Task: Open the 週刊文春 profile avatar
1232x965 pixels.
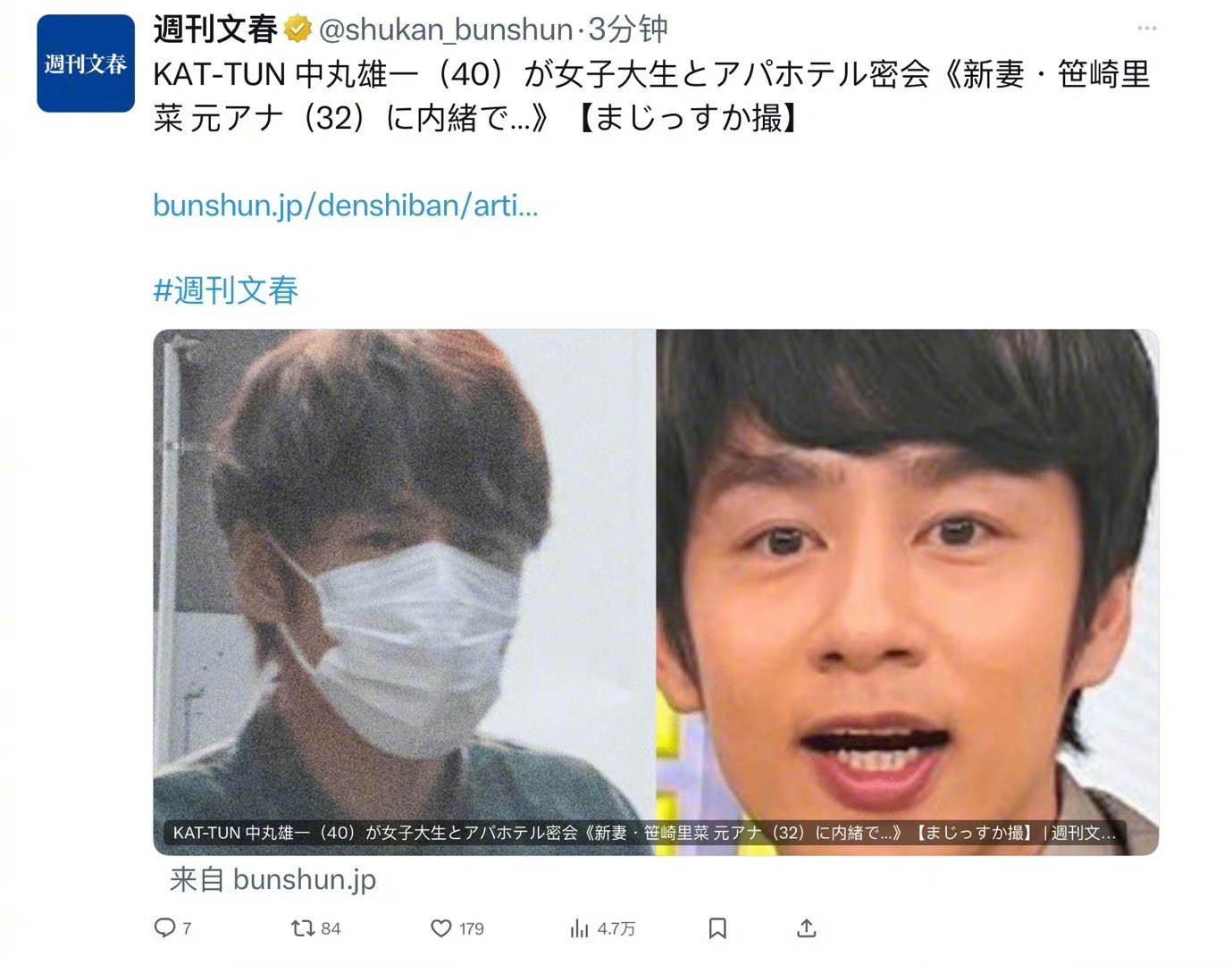Action: (86, 63)
